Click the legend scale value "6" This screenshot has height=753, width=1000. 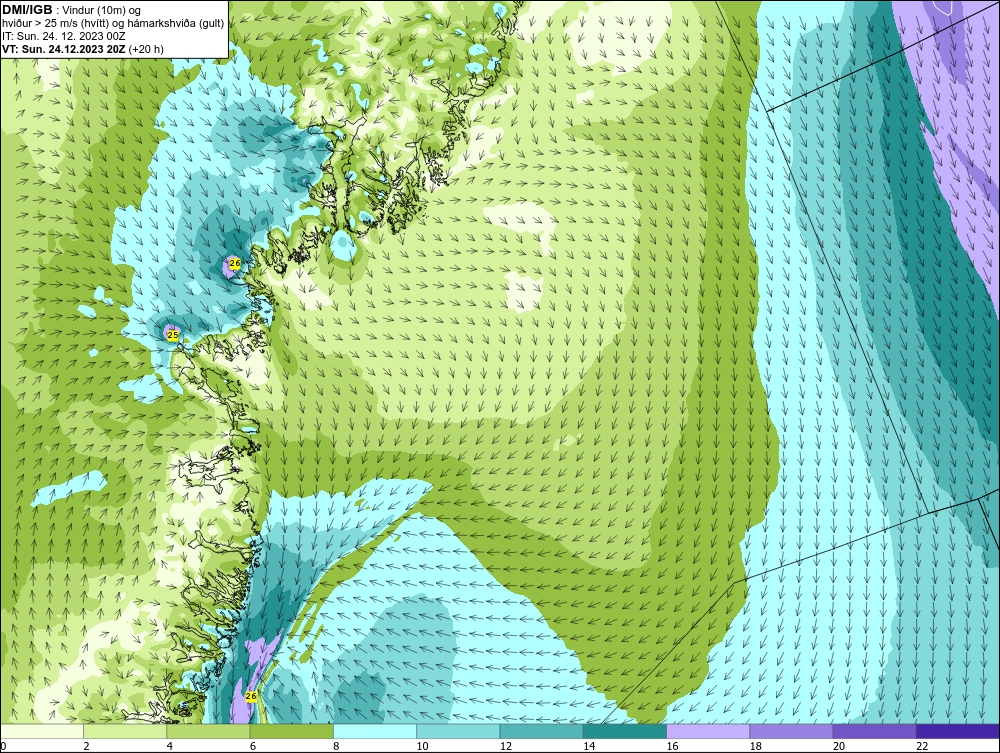coord(253,746)
